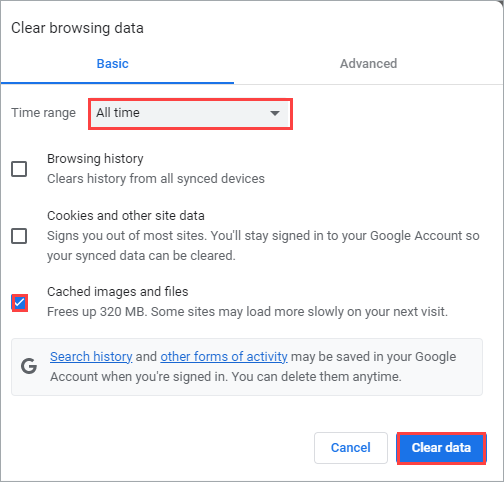Switch to the Advanced tab

pyautogui.click(x=368, y=64)
